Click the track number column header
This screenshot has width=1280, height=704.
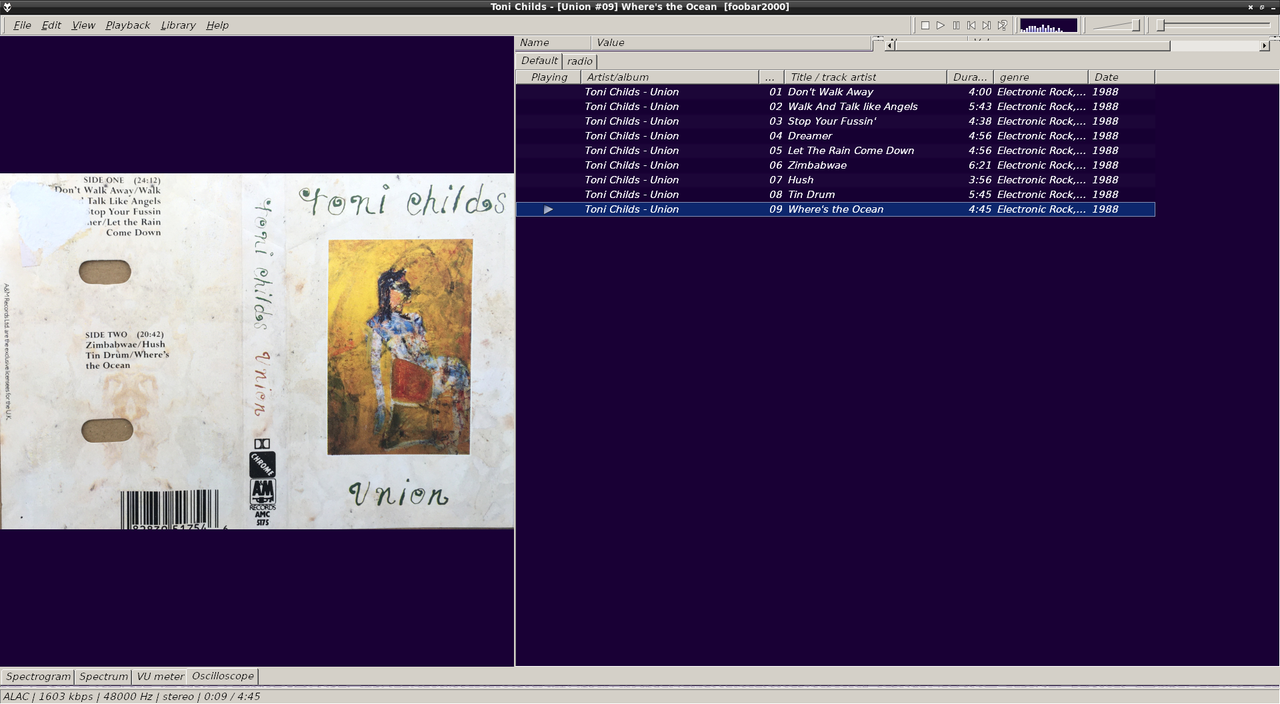click(x=772, y=77)
